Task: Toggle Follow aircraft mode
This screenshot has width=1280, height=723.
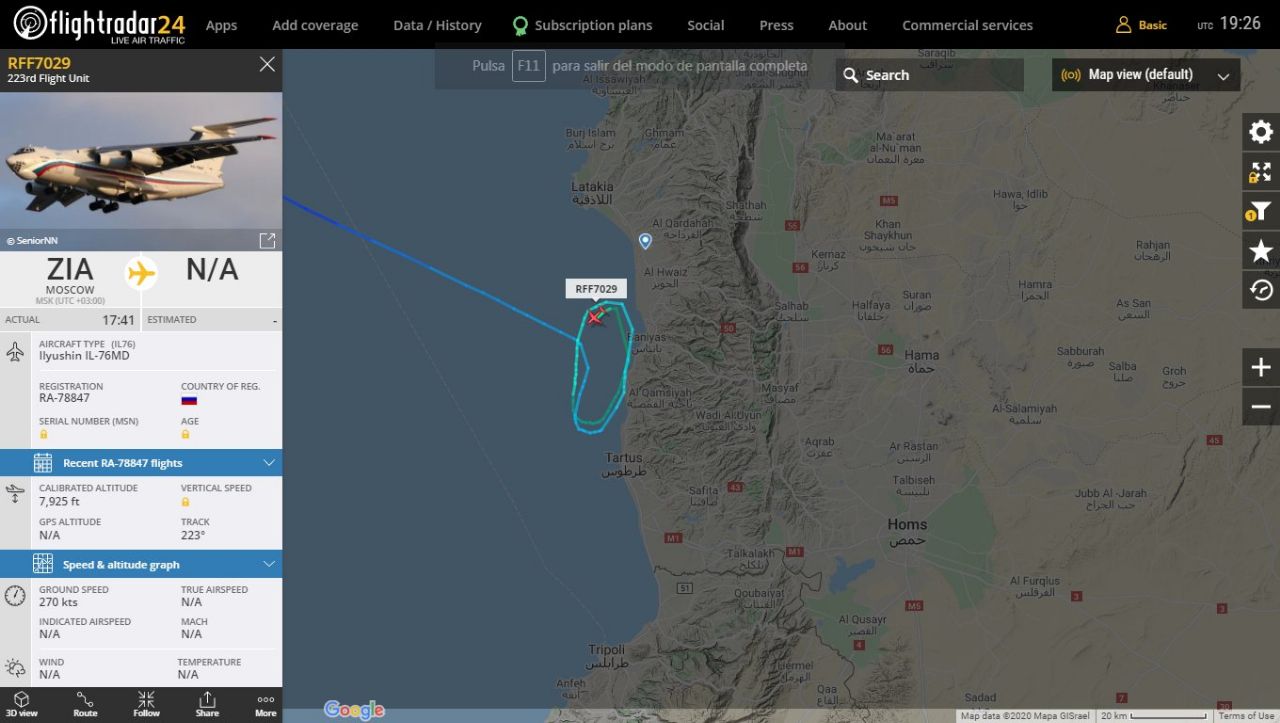Action: pos(146,704)
